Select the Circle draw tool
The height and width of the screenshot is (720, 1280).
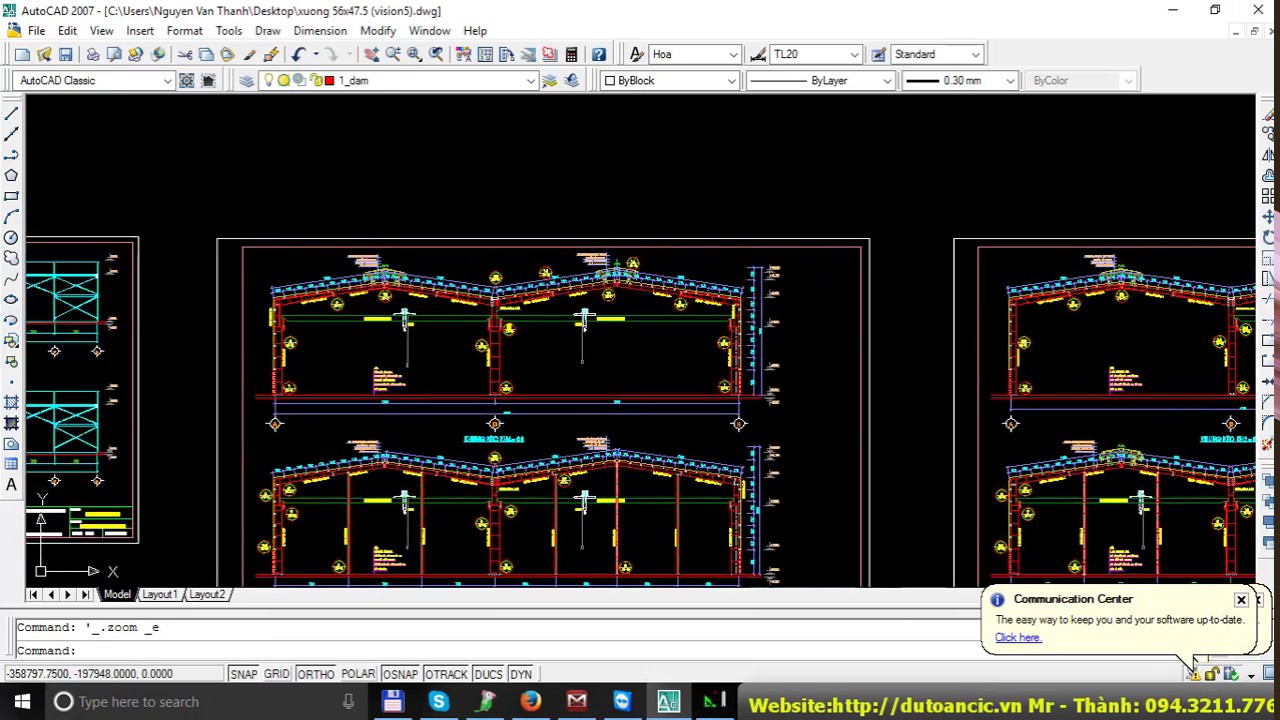tap(11, 237)
